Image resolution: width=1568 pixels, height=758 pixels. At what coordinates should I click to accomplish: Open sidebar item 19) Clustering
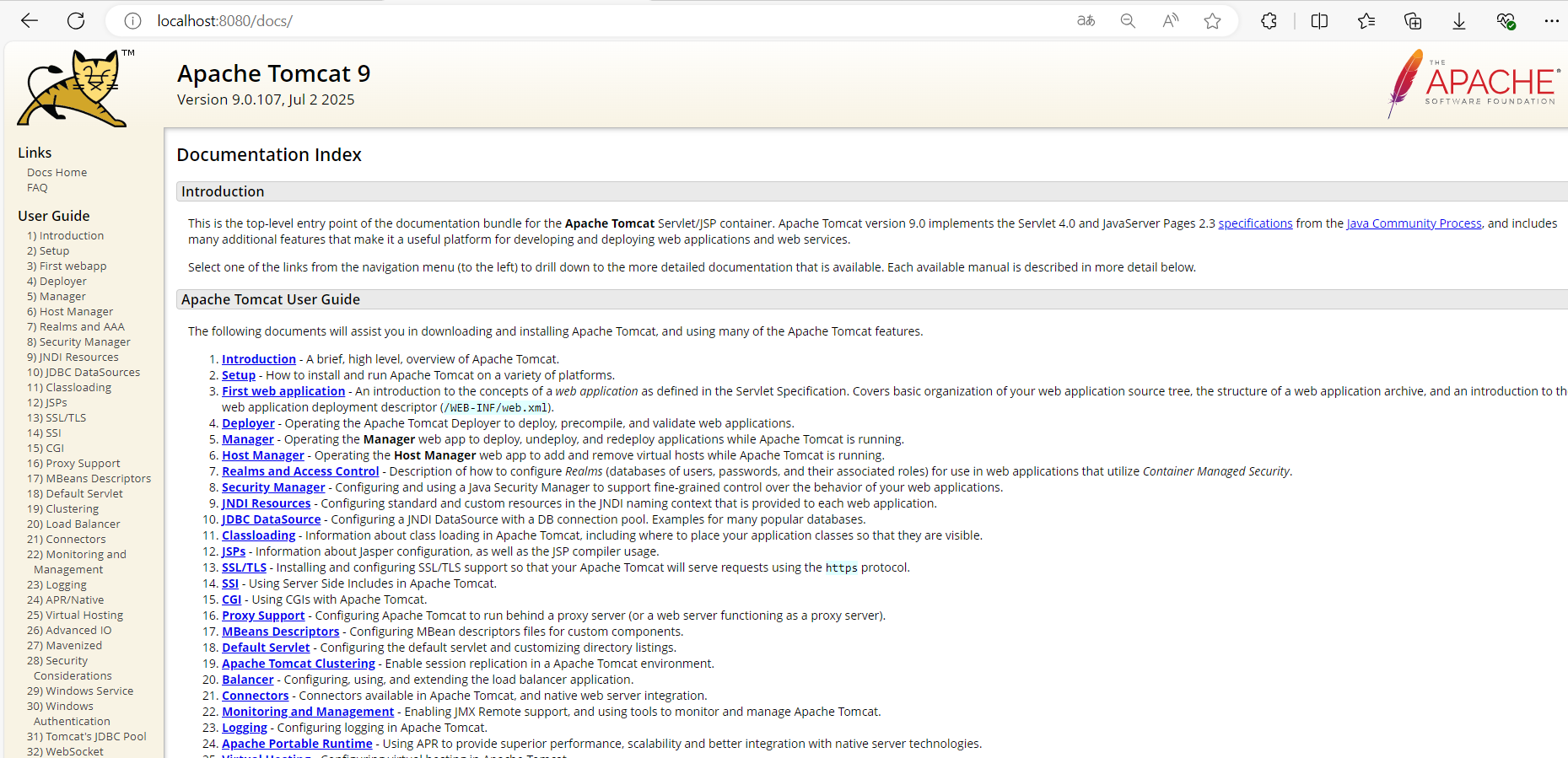[x=62, y=508]
